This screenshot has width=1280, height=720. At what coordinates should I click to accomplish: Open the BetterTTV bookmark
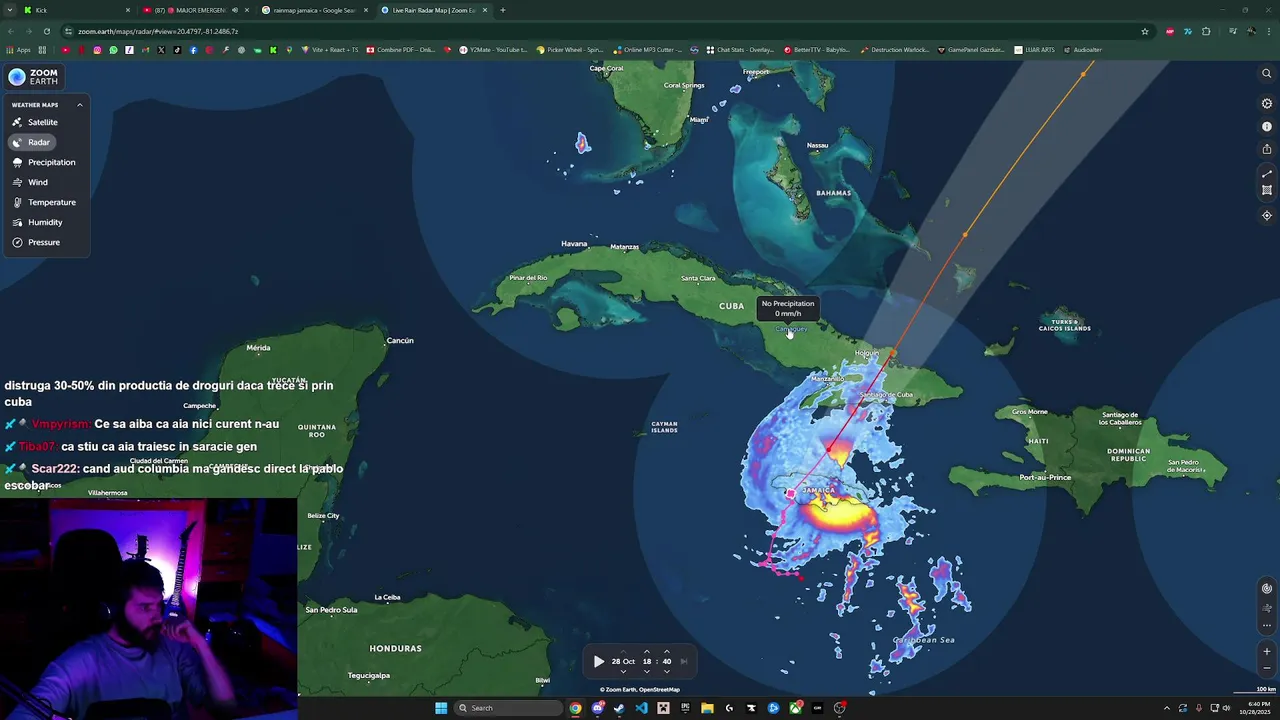pos(816,50)
